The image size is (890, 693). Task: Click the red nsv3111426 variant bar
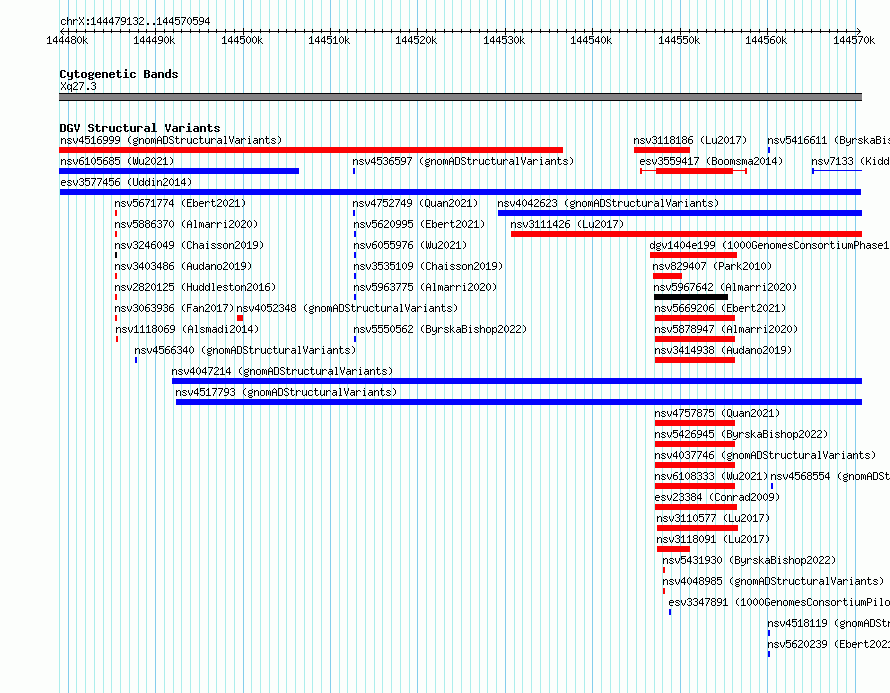(686, 234)
